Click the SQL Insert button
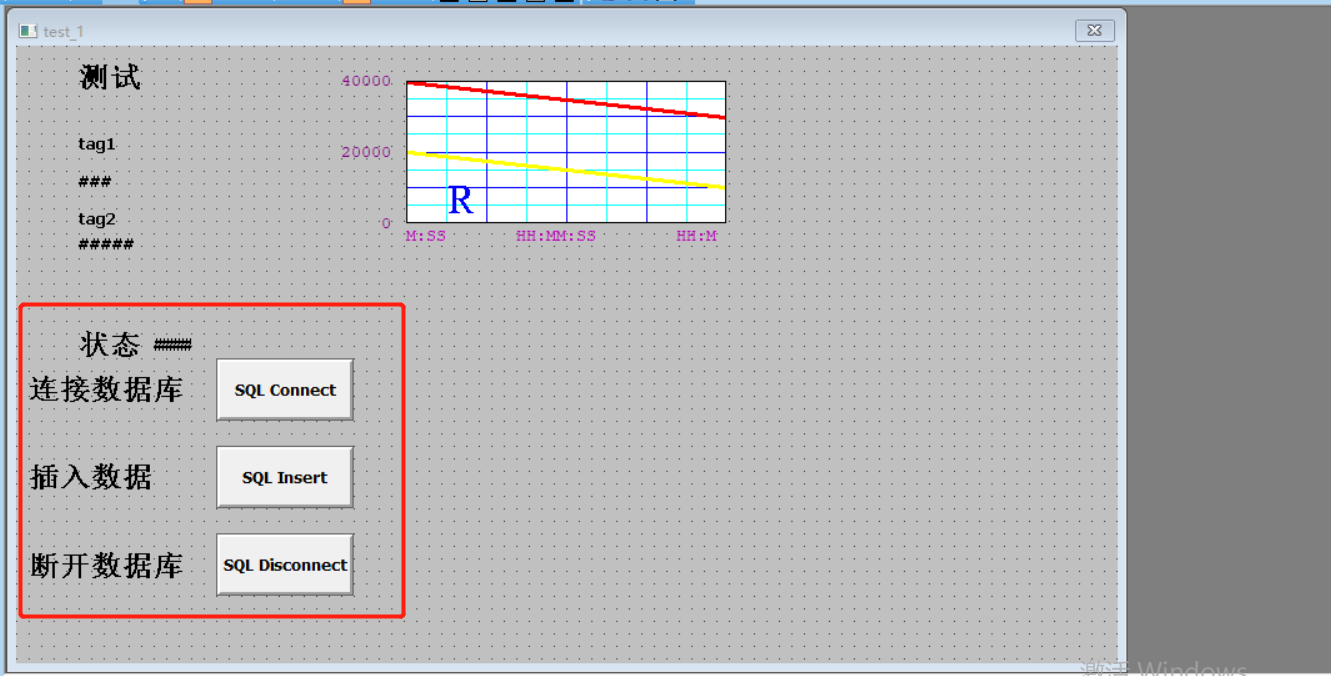The width and height of the screenshot is (1331, 676). coord(284,477)
